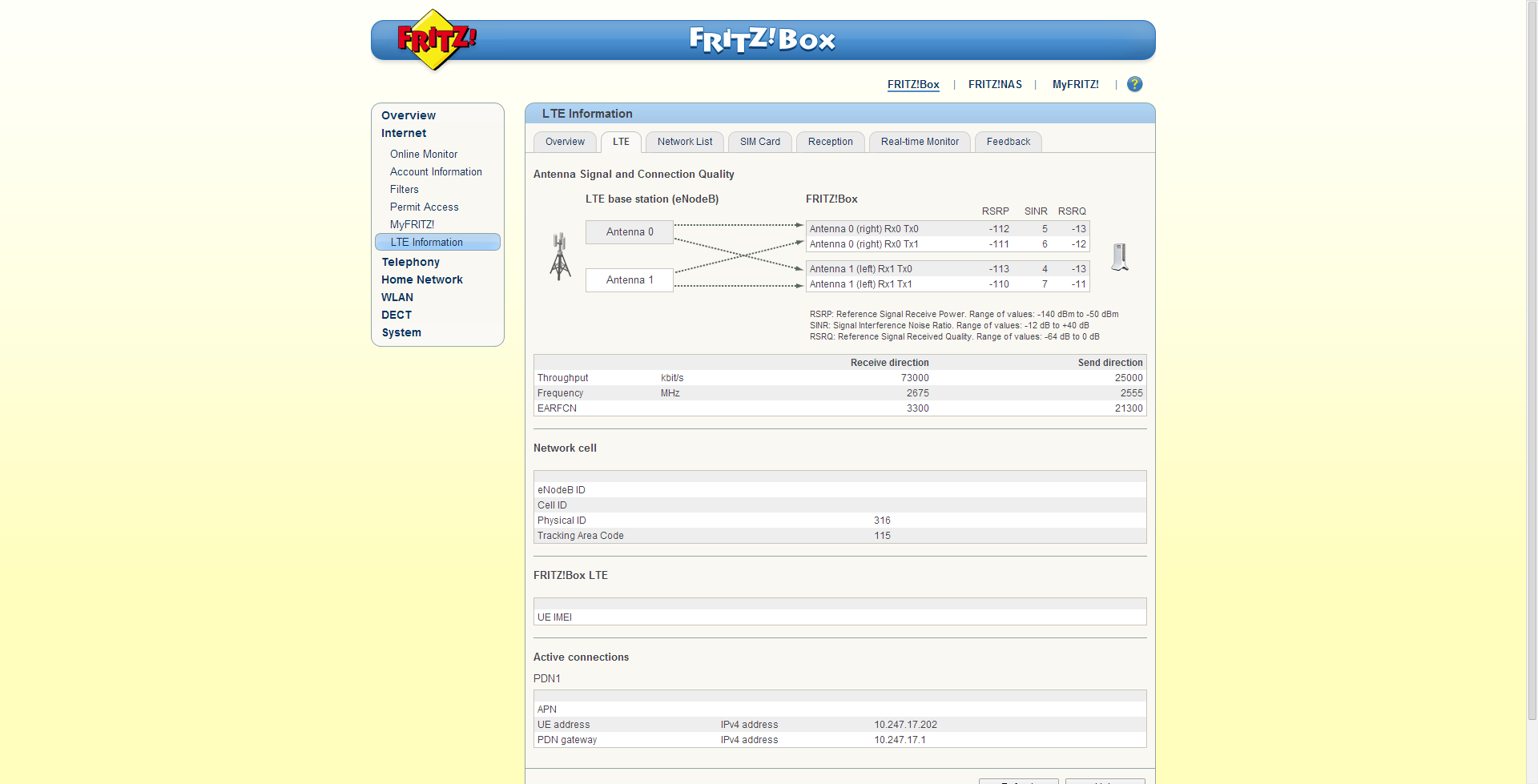Screen dimensions: 1538x784
Task: Click the Antenna 0 box
Action: pyautogui.click(x=630, y=231)
